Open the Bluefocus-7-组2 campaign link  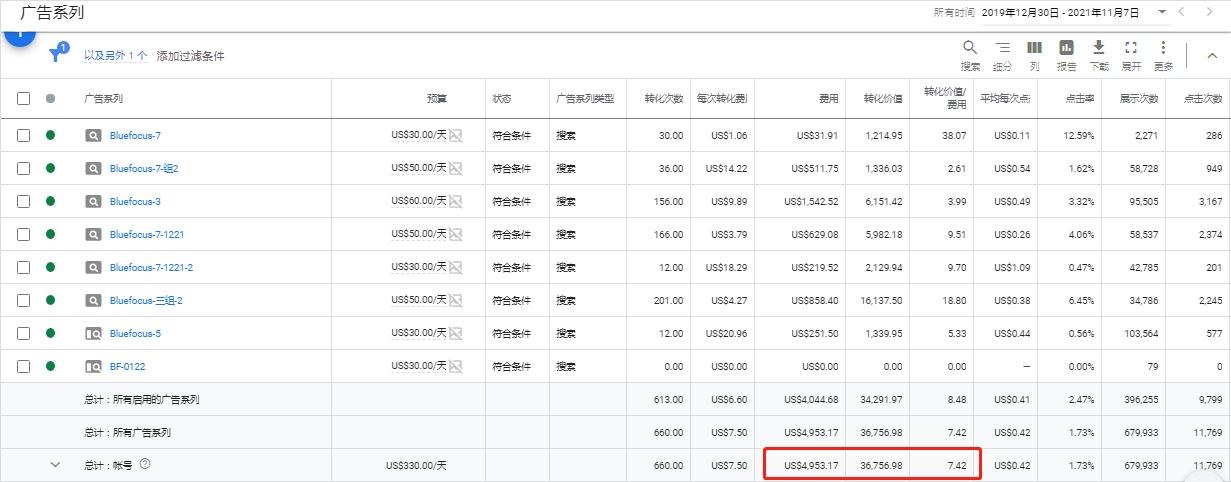[144, 168]
